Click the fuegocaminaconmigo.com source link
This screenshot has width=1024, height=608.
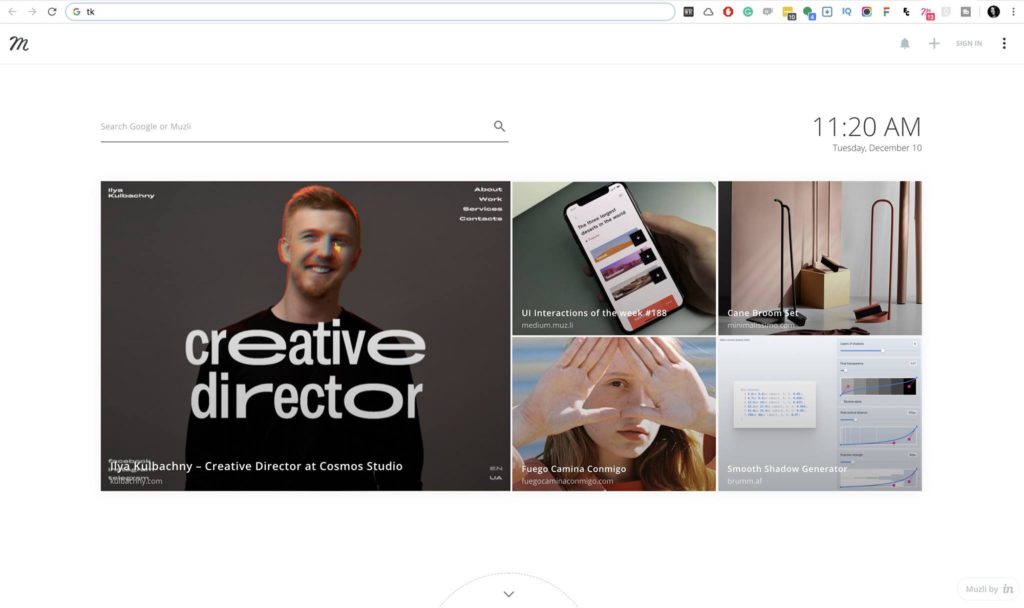click(567, 481)
